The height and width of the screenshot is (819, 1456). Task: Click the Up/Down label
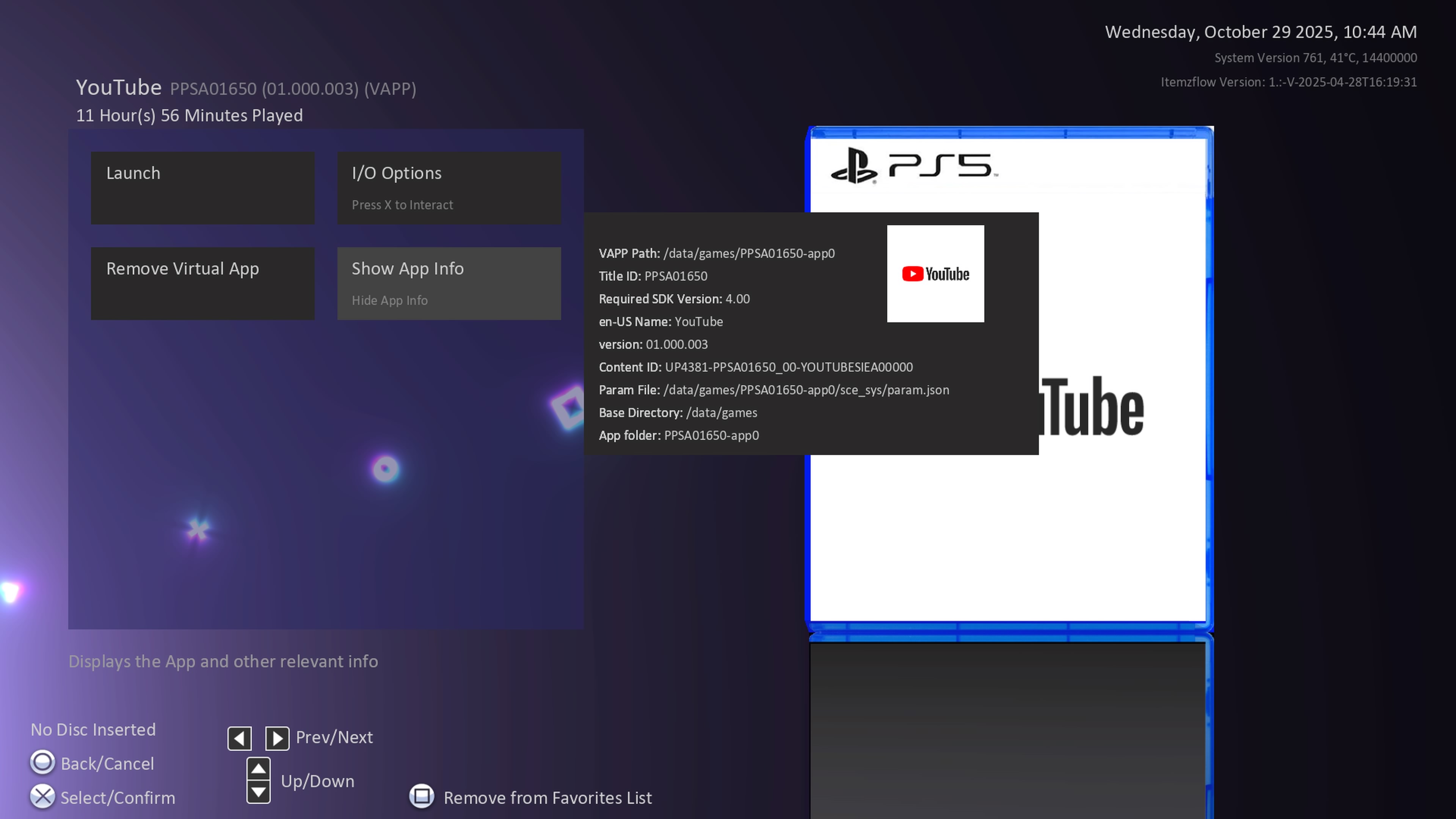click(x=318, y=781)
